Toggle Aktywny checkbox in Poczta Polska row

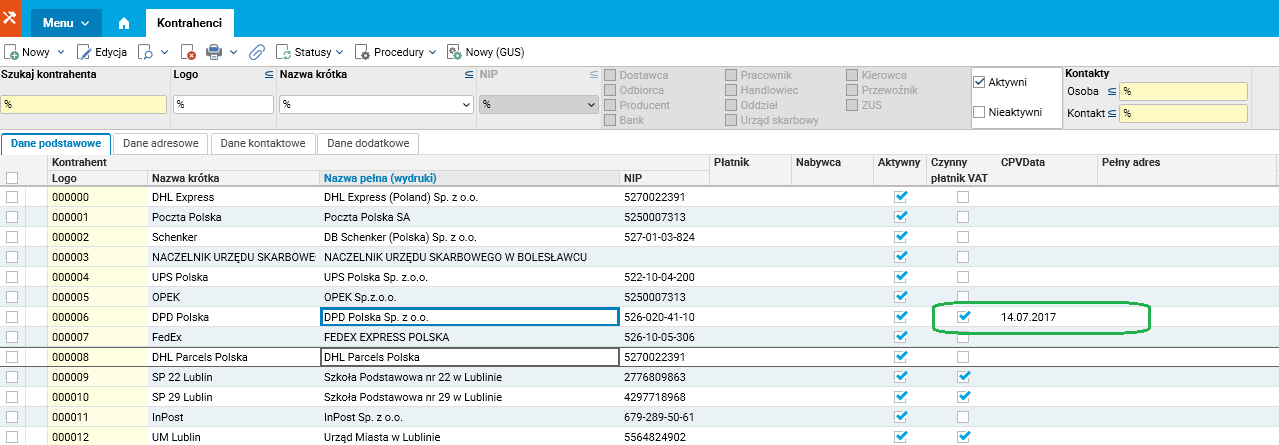coord(901,217)
